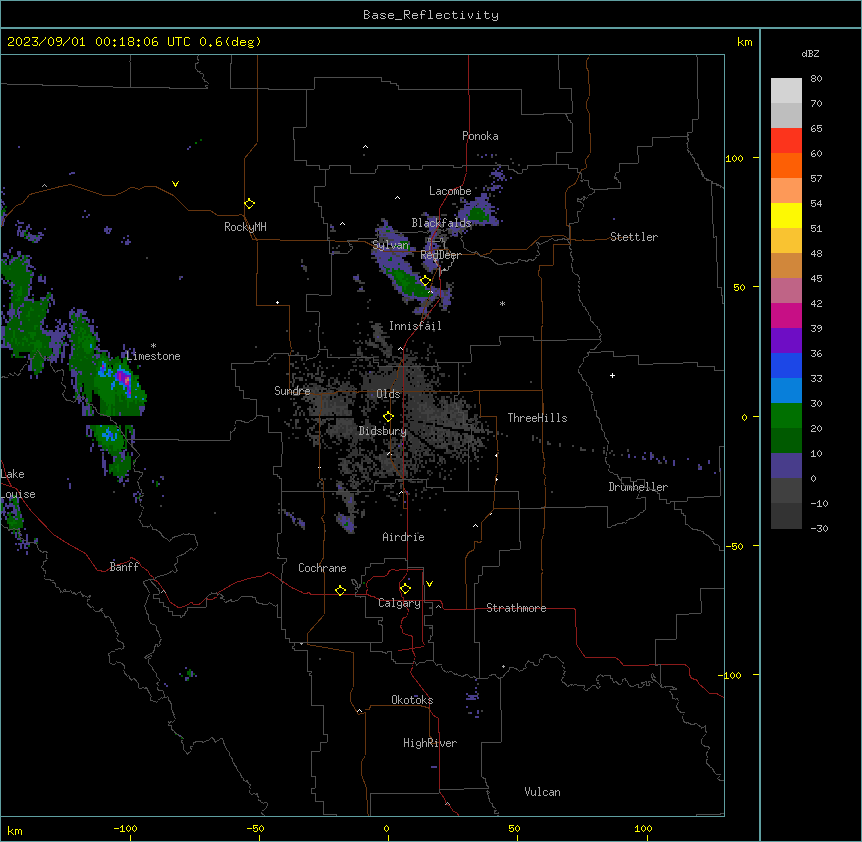This screenshot has width=862, height=842.
Task: Click the -100 tick label on bottom axis
Action: point(125,828)
